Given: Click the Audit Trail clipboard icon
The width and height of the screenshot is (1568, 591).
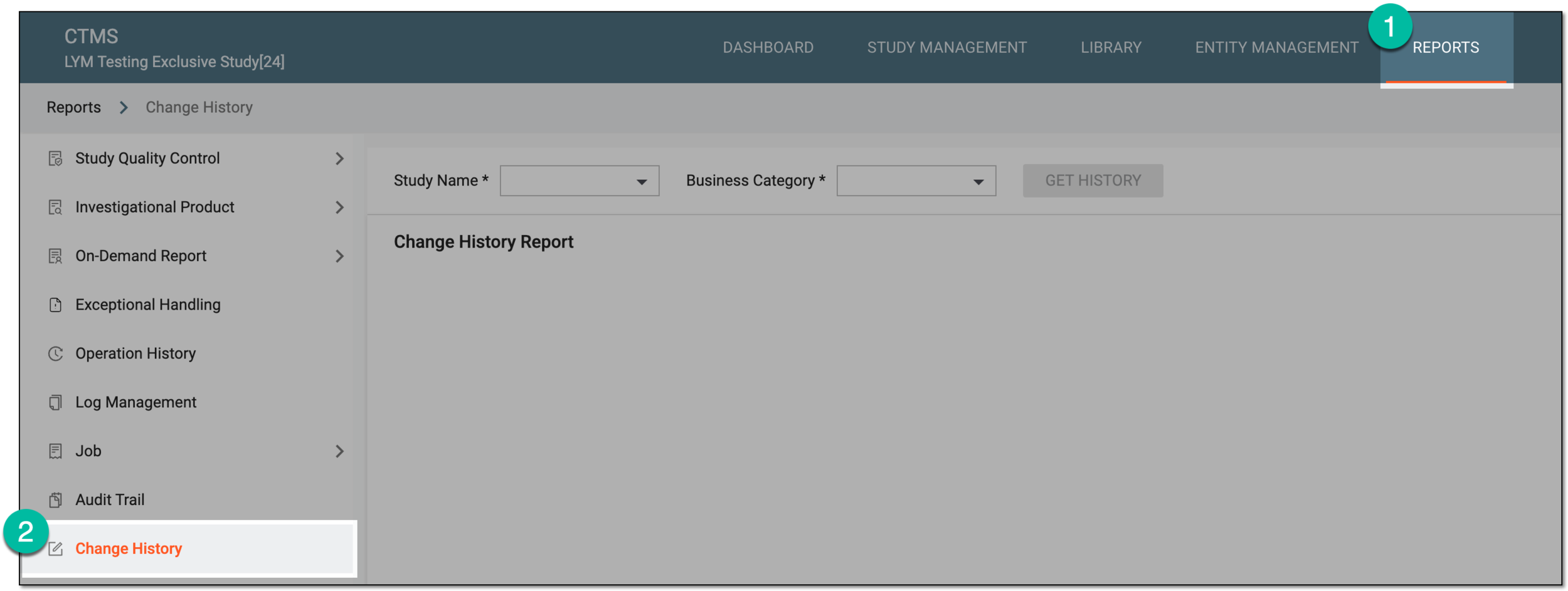Looking at the screenshot, I should (55, 500).
